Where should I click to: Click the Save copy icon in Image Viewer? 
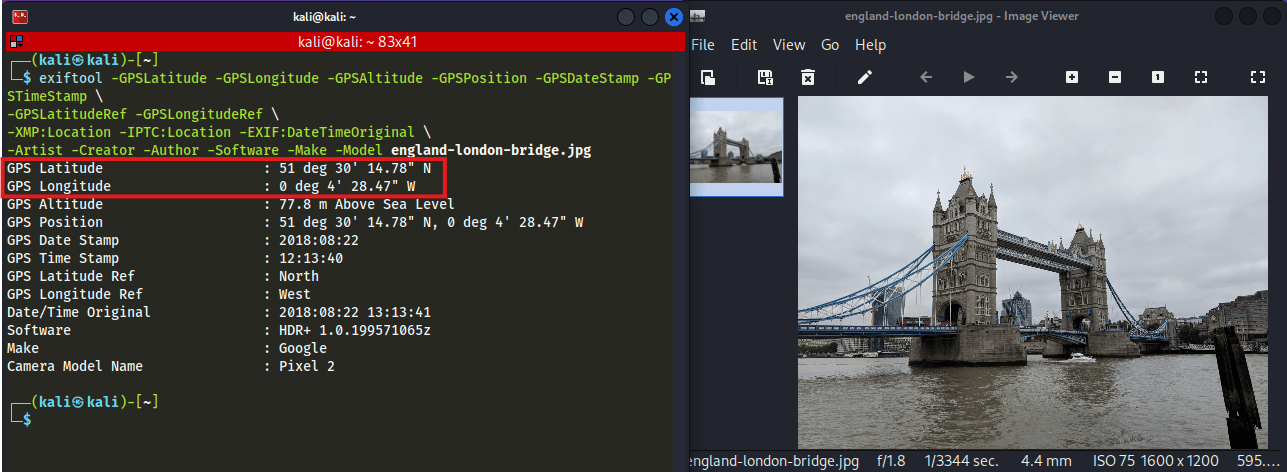tap(766, 77)
